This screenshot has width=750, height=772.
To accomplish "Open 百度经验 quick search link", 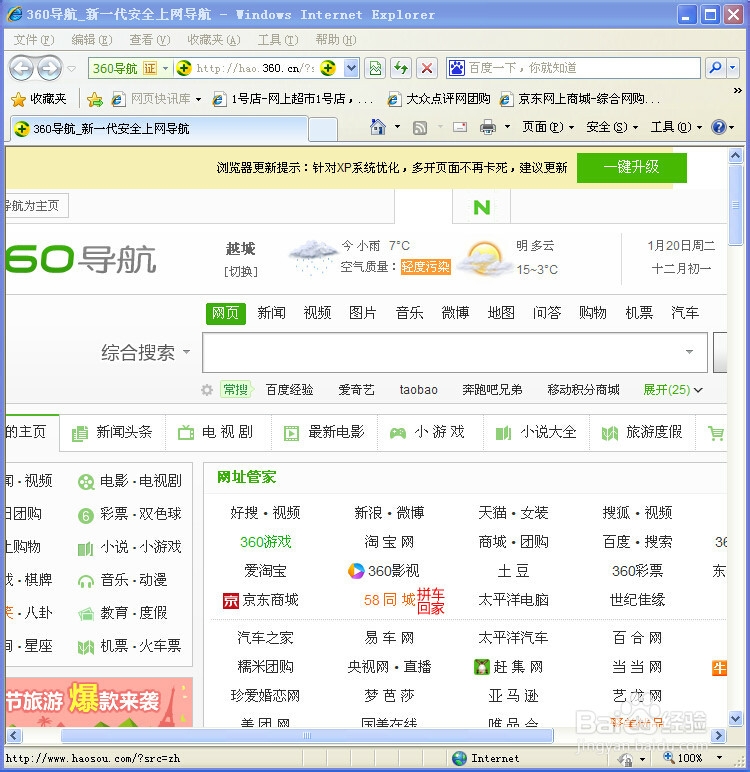I will [290, 390].
